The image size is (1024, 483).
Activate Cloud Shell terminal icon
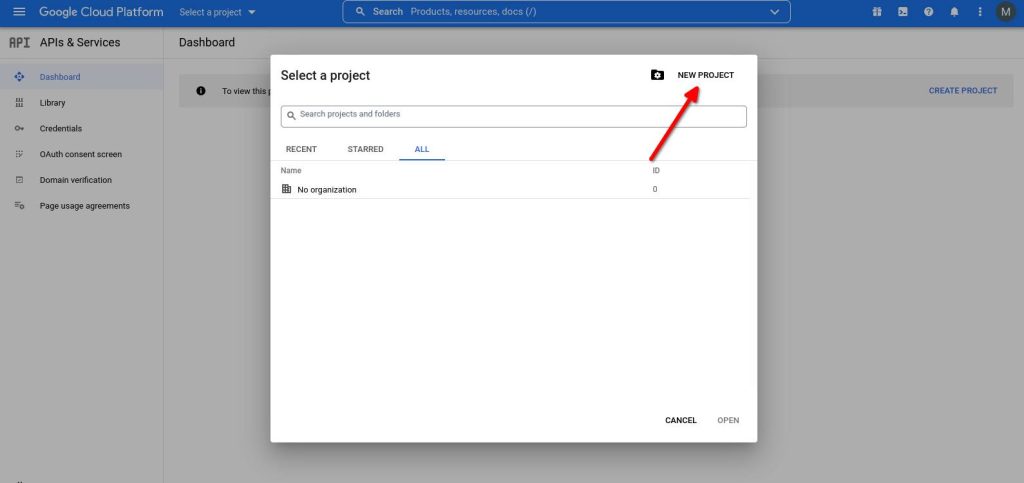pyautogui.click(x=903, y=12)
